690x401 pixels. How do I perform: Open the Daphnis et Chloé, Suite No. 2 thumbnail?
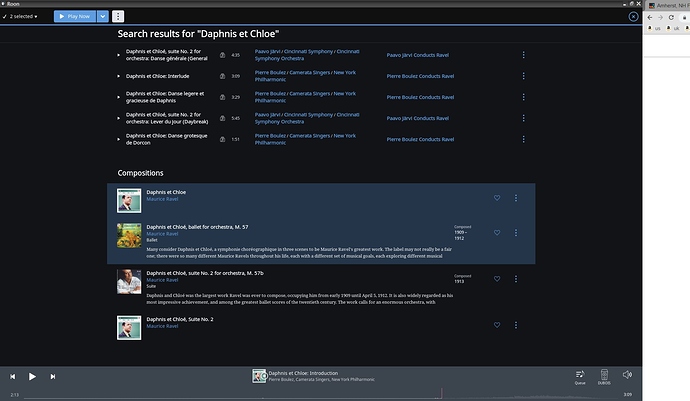pos(129,327)
